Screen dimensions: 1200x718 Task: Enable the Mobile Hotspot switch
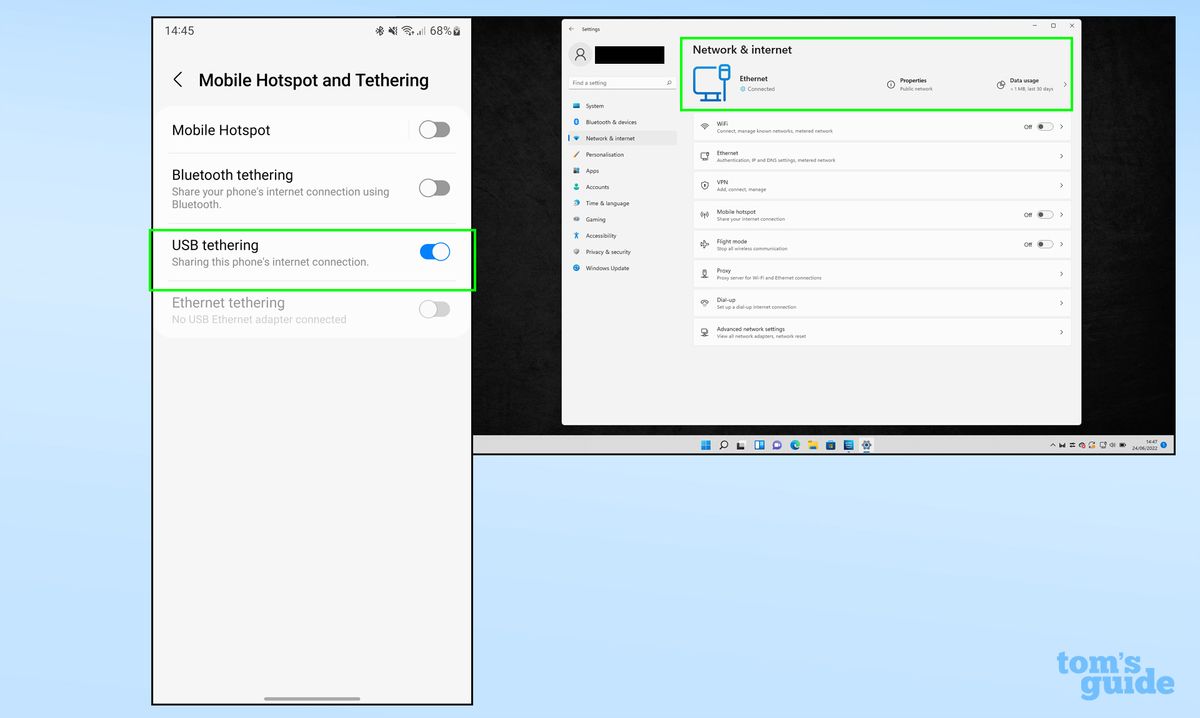[434, 130]
